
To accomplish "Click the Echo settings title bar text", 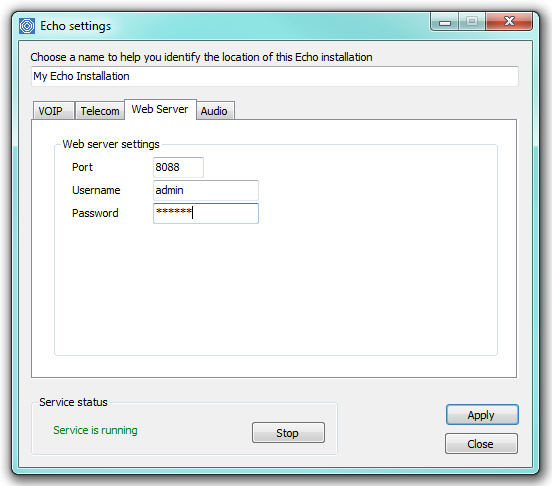I will [75, 26].
